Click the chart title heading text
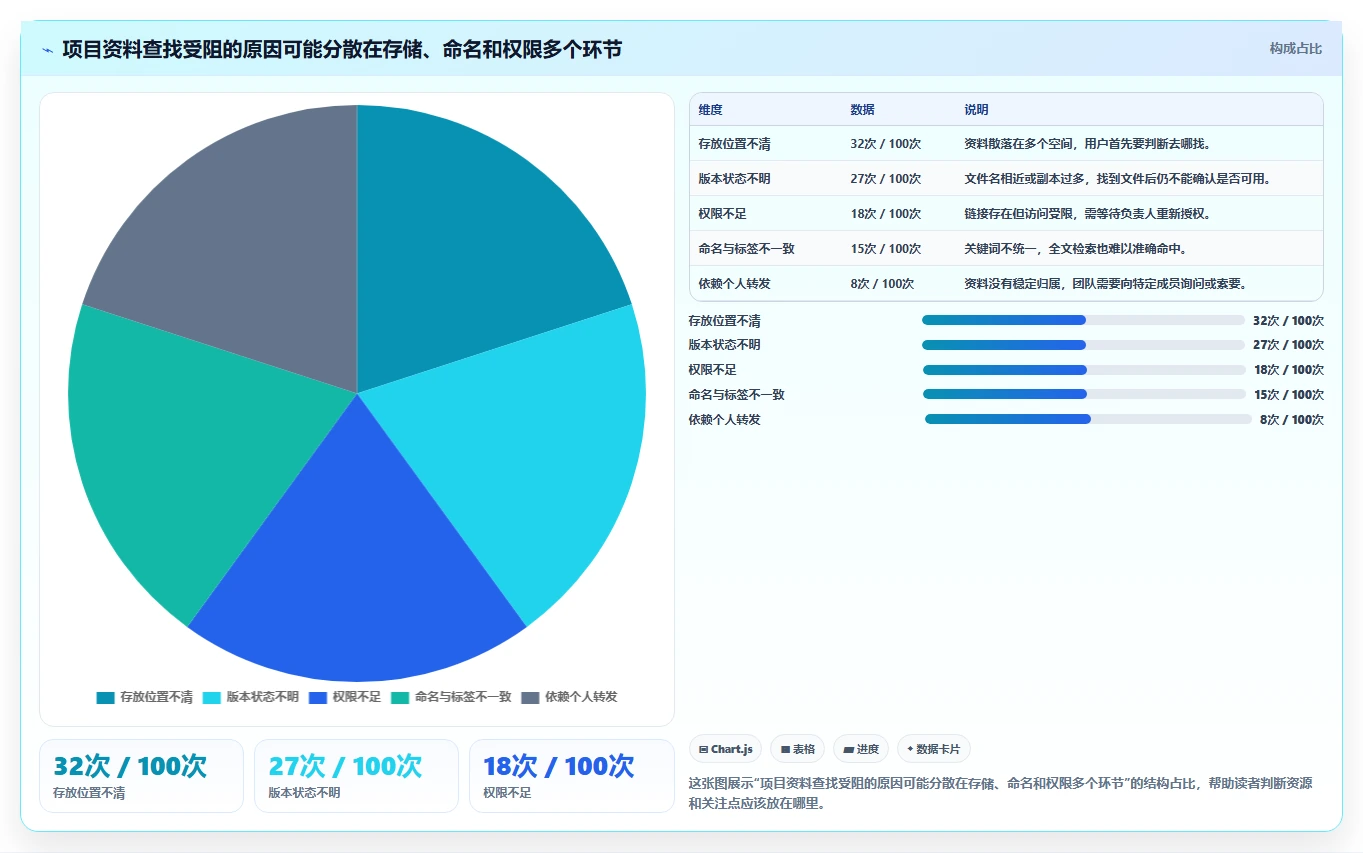 (x=342, y=49)
